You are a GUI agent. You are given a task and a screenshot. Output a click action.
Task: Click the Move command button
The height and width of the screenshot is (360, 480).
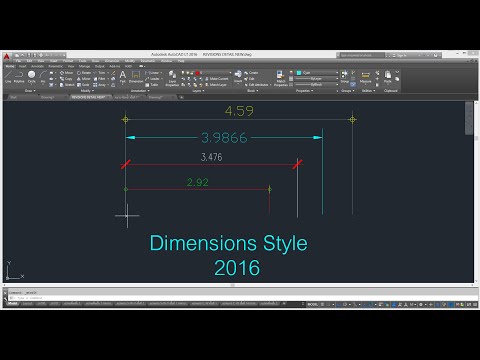pos(66,73)
